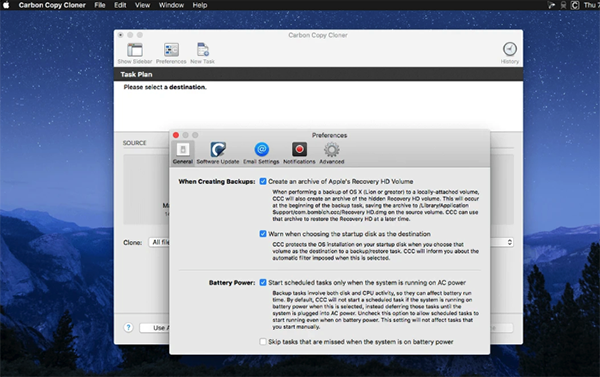Open the History clock icon

(510, 49)
